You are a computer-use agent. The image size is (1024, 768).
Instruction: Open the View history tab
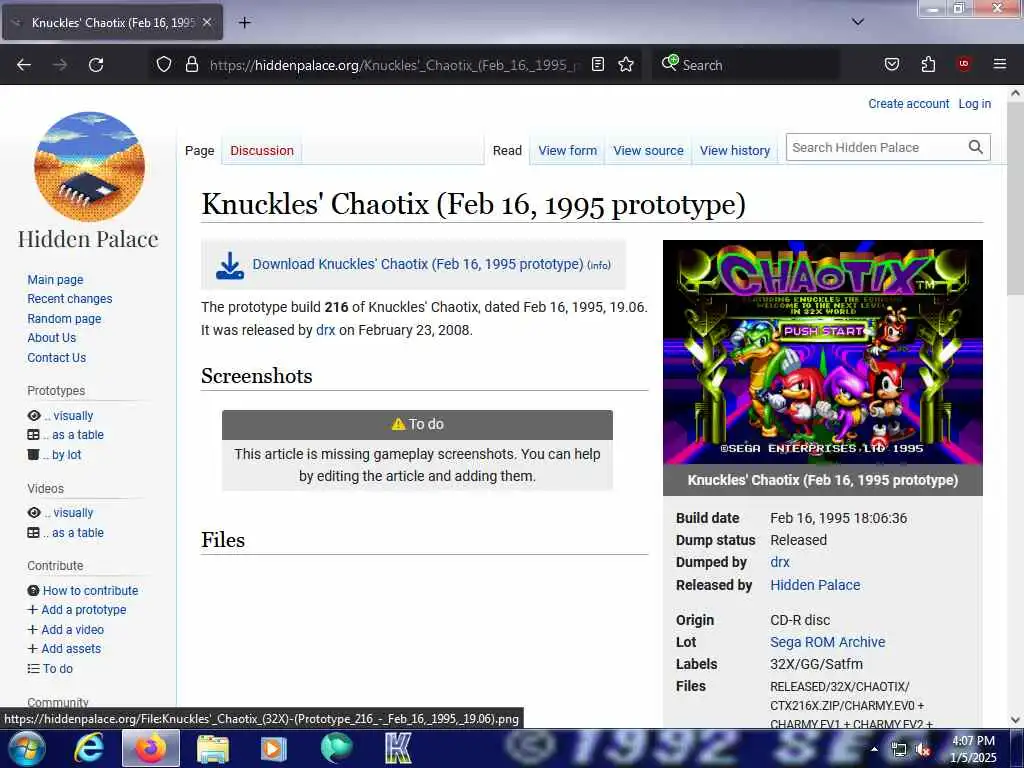(x=735, y=151)
